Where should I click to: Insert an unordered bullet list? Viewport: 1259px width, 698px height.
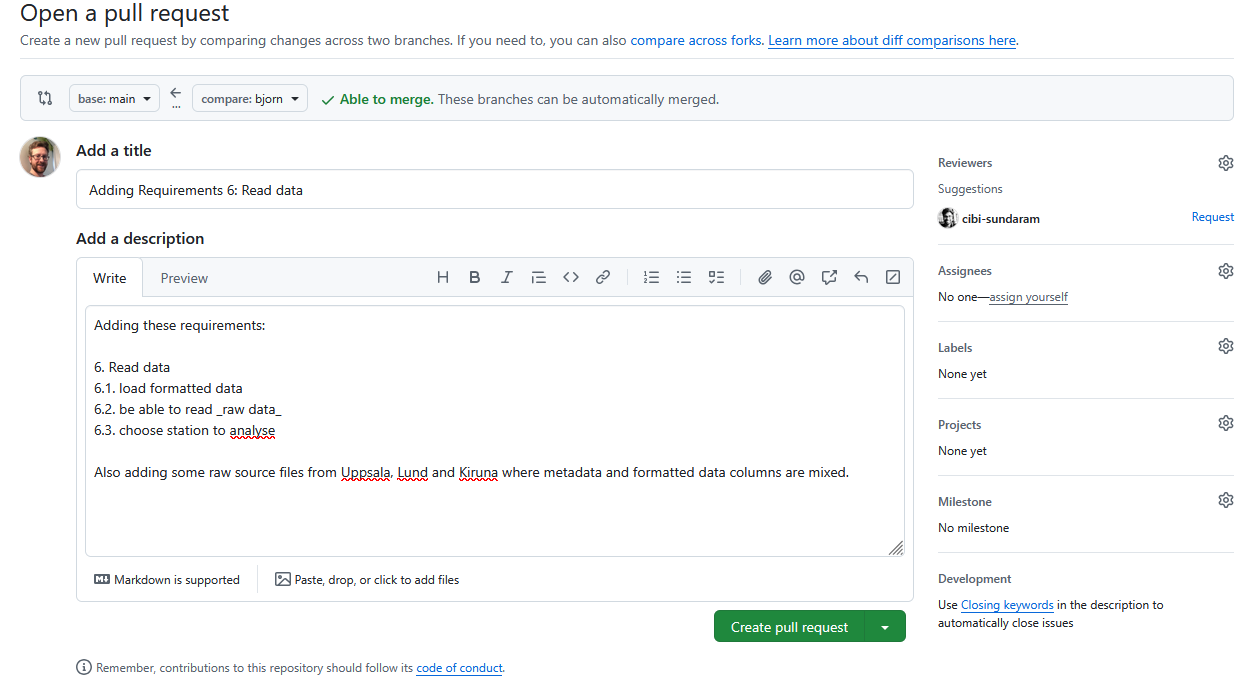(x=684, y=278)
